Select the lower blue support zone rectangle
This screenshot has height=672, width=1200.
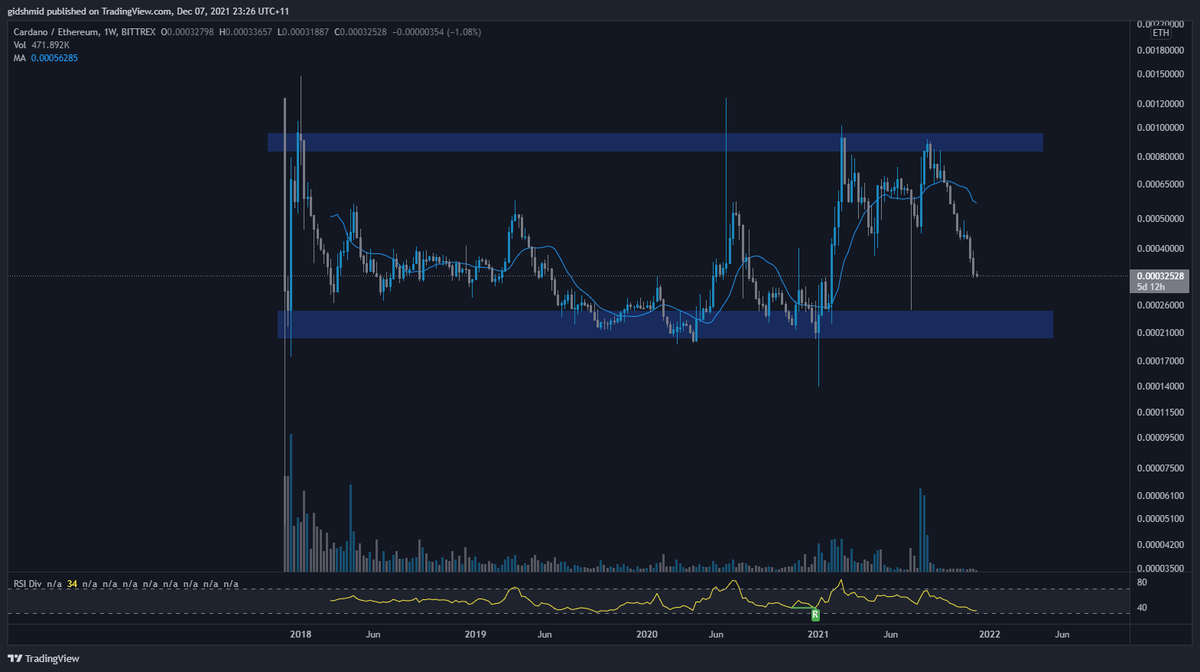coord(665,324)
